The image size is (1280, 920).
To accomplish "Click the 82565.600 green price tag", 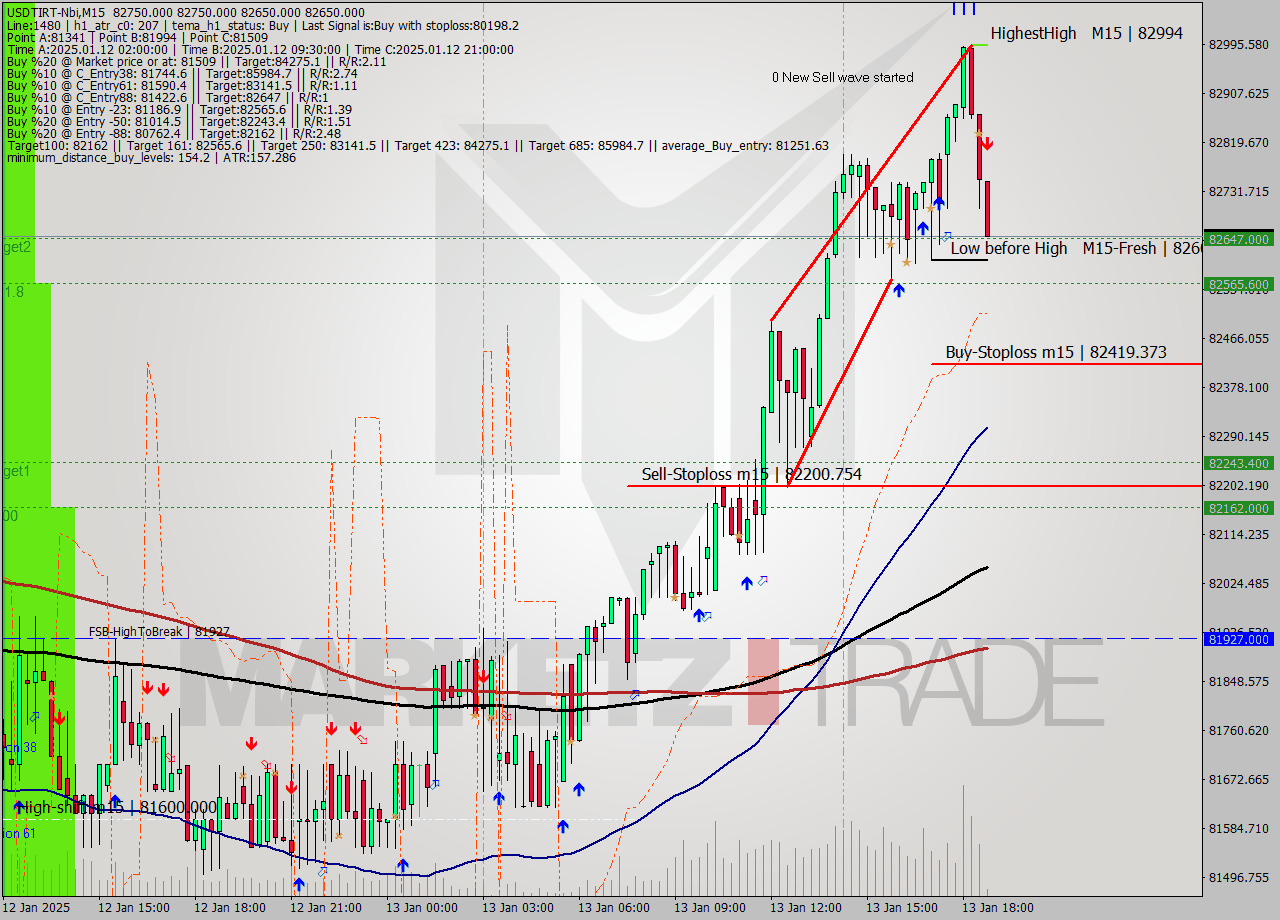I will 1240,284.
